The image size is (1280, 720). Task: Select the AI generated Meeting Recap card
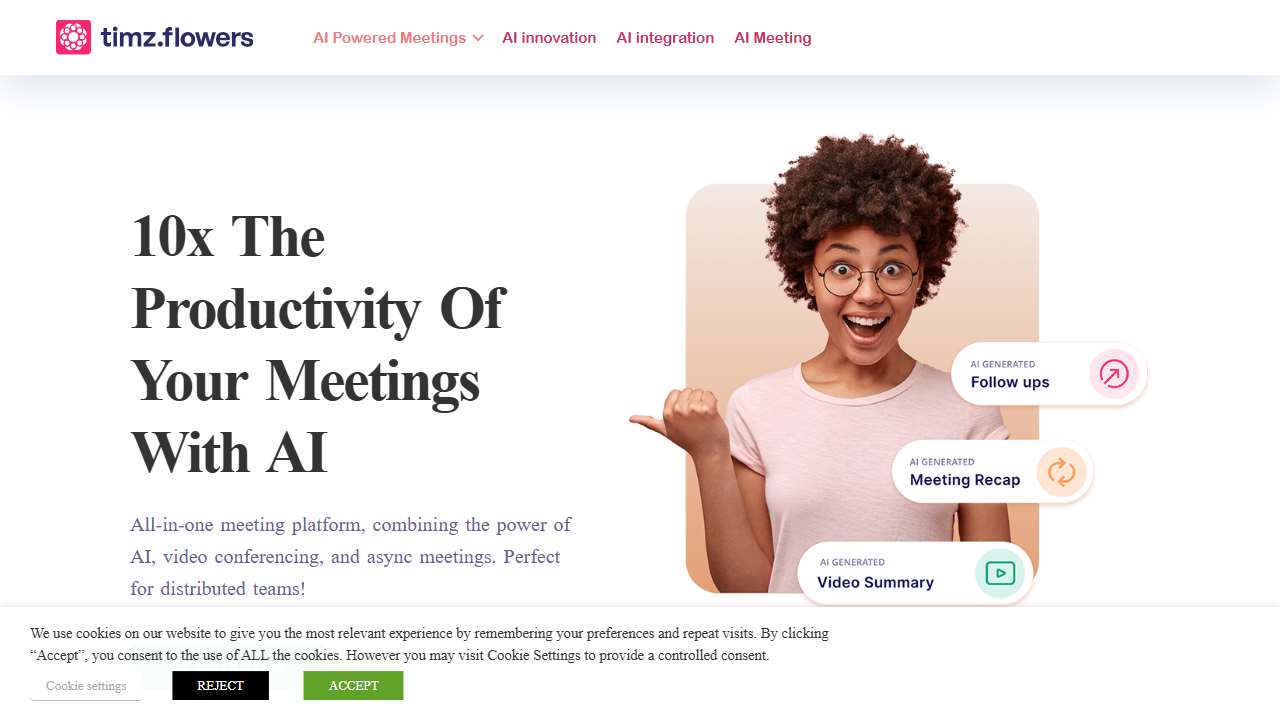pyautogui.click(x=992, y=472)
